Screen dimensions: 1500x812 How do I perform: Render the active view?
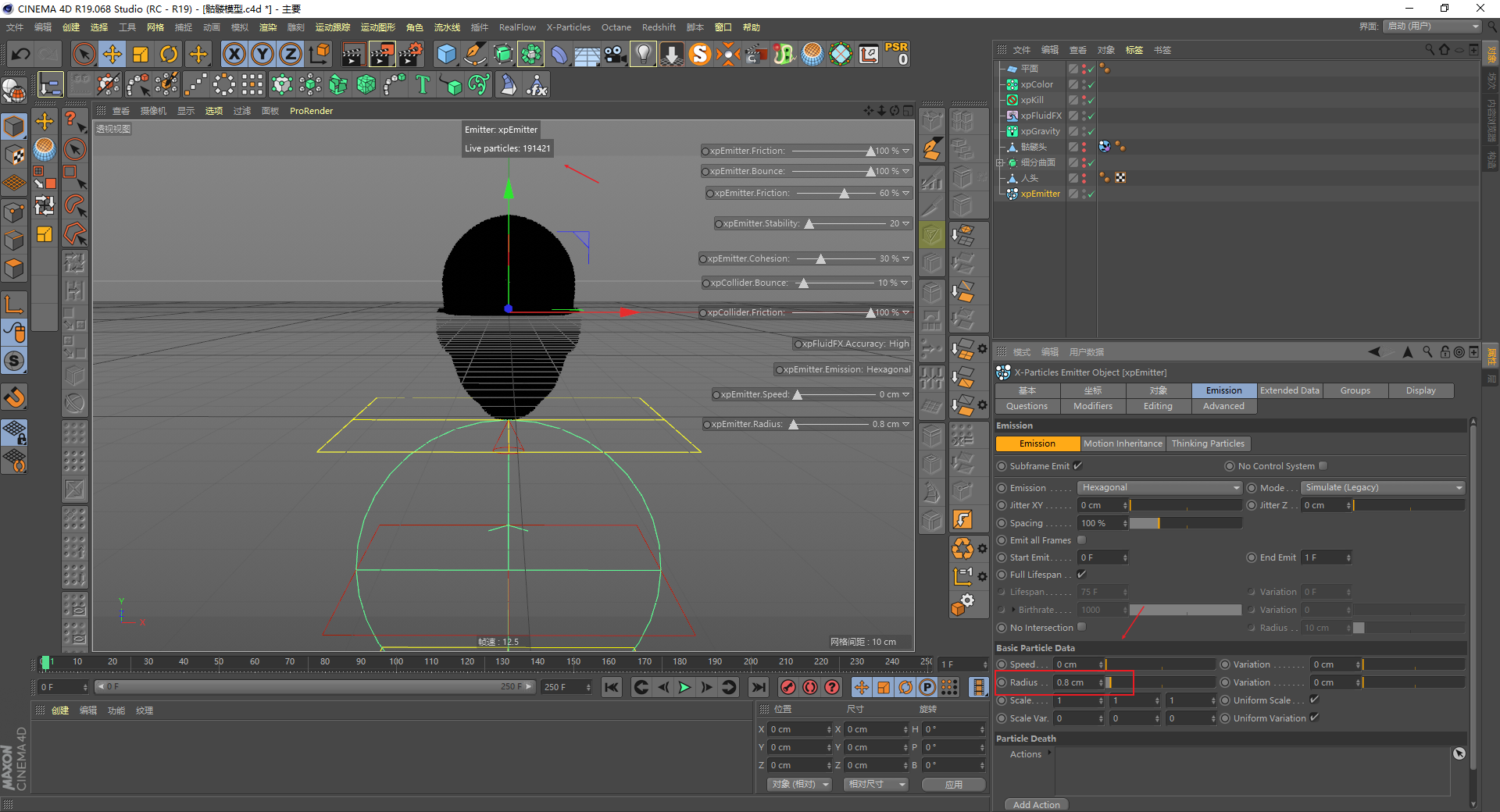(x=353, y=54)
